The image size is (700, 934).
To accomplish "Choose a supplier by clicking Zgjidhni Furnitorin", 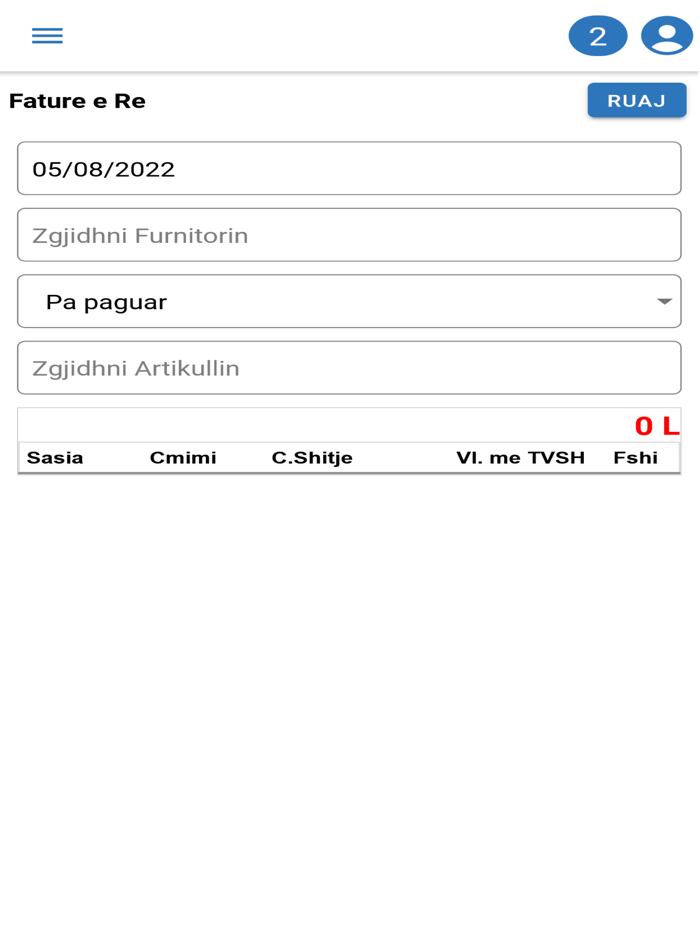I will click(349, 234).
